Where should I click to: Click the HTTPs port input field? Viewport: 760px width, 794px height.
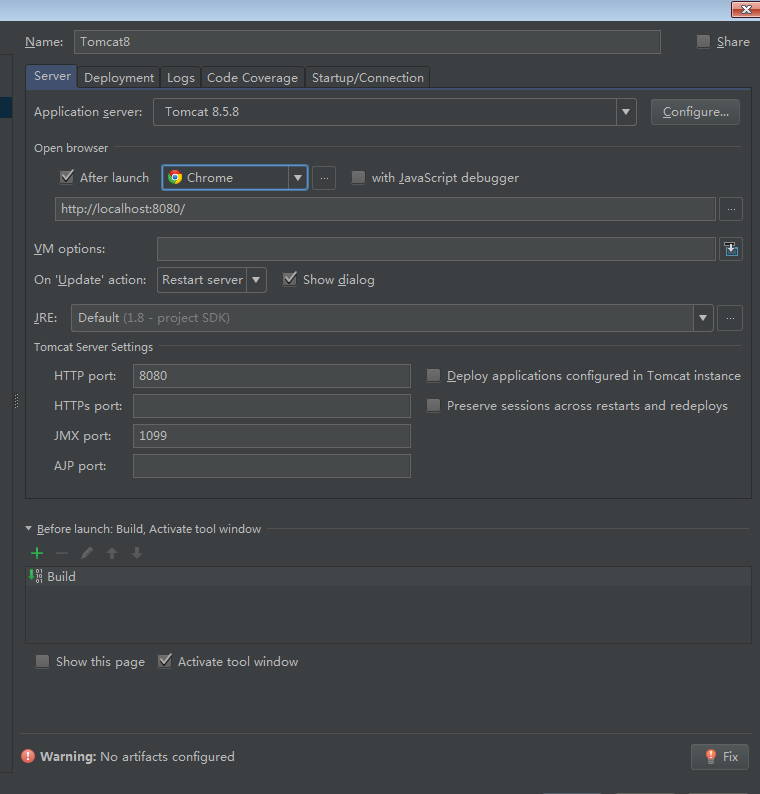[x=272, y=406]
